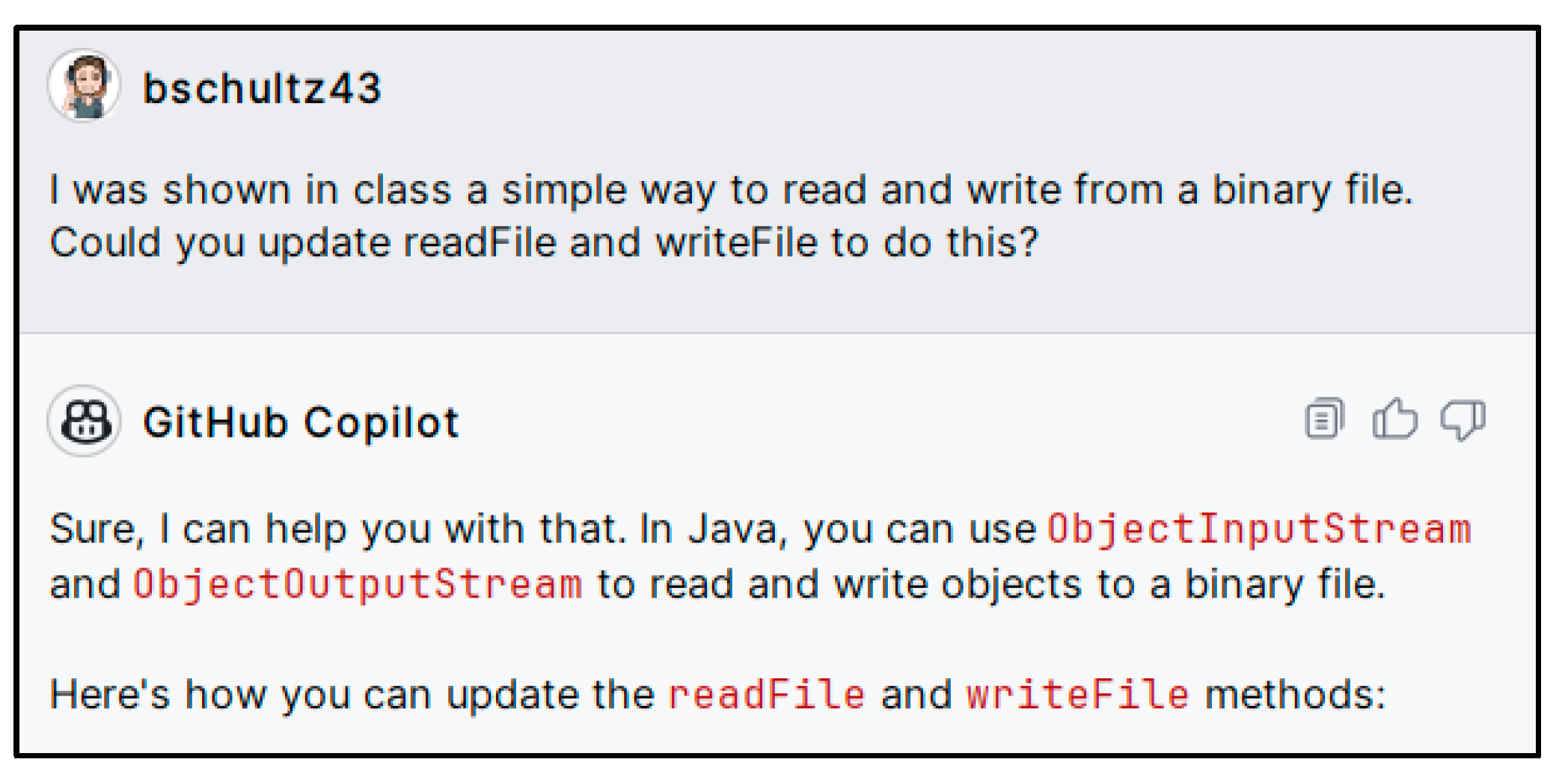The height and width of the screenshot is (783, 1568).
Task: Click the bschultz43 username
Action: coord(262,88)
